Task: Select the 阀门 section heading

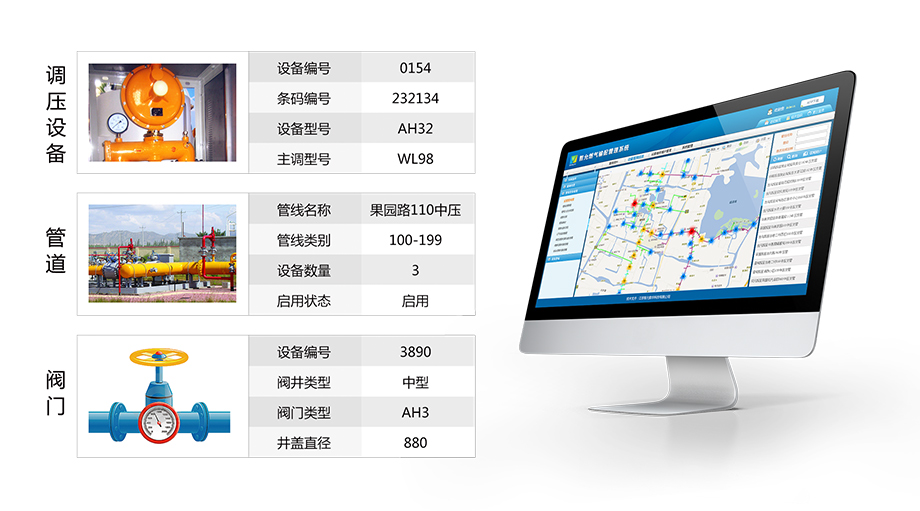Action: pos(56,393)
